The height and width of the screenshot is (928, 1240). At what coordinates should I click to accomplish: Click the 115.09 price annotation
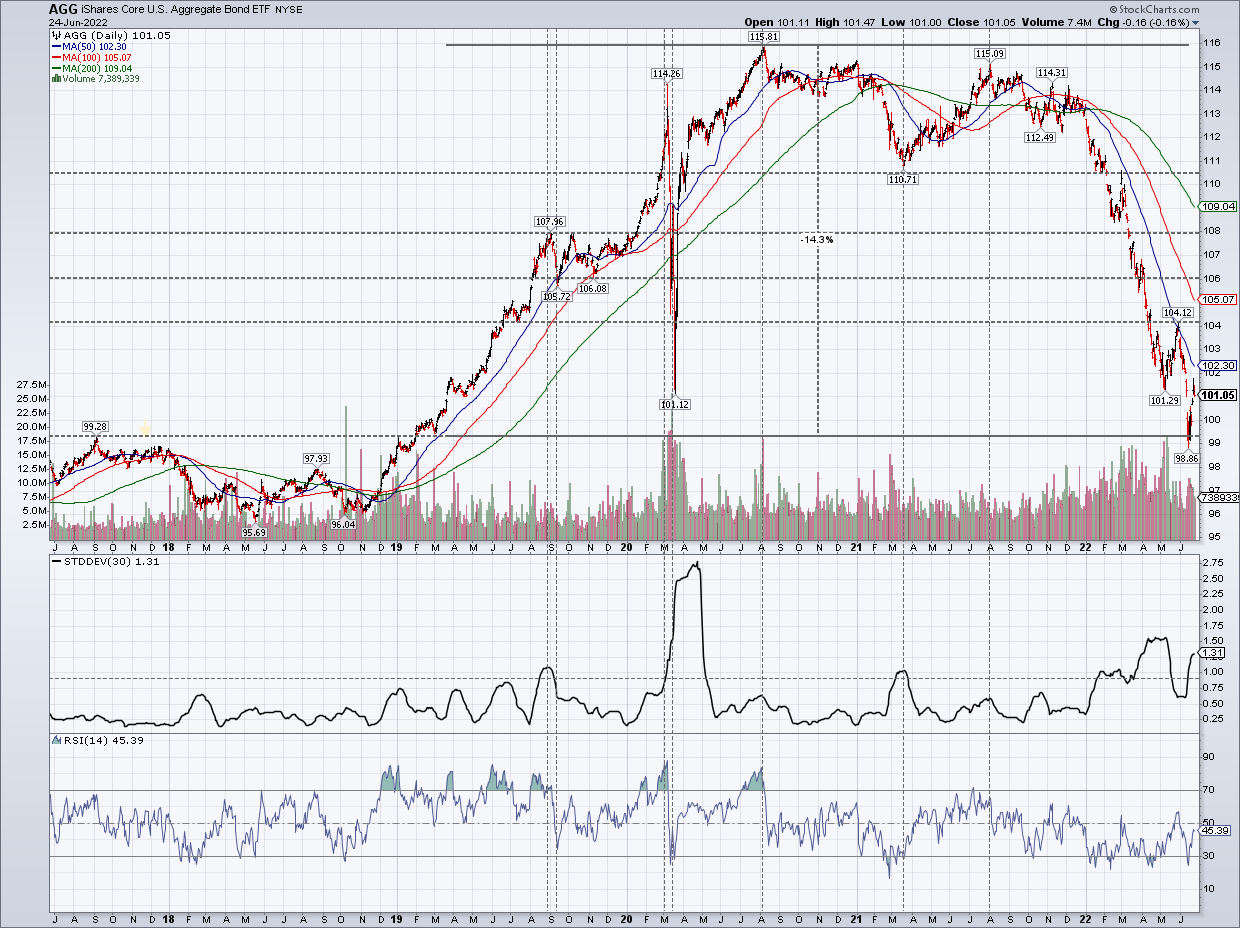point(989,53)
